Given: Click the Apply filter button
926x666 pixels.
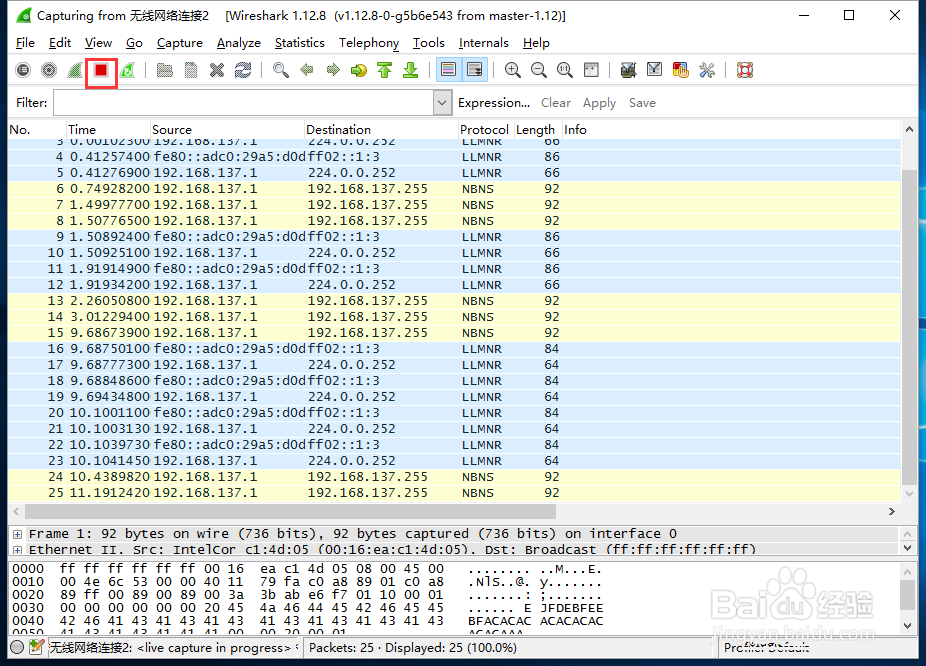Looking at the screenshot, I should pyautogui.click(x=599, y=103).
